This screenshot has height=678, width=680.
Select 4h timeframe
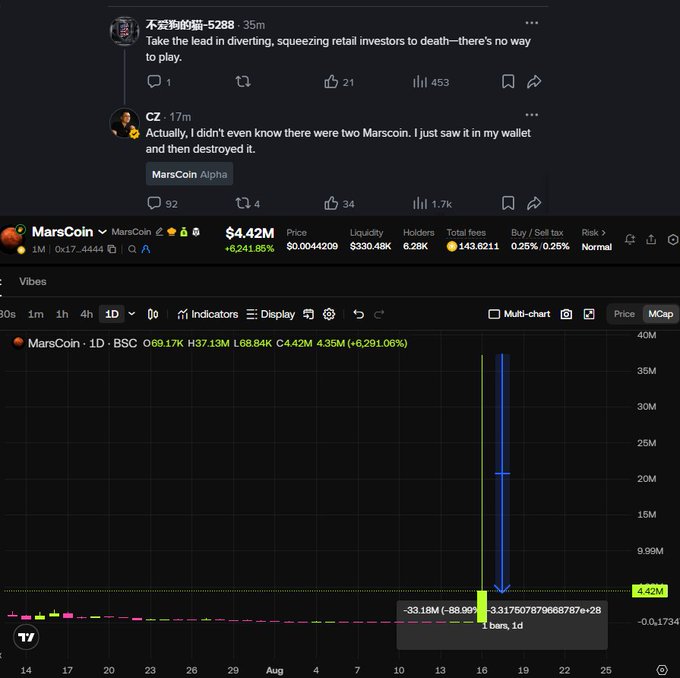tap(86, 314)
